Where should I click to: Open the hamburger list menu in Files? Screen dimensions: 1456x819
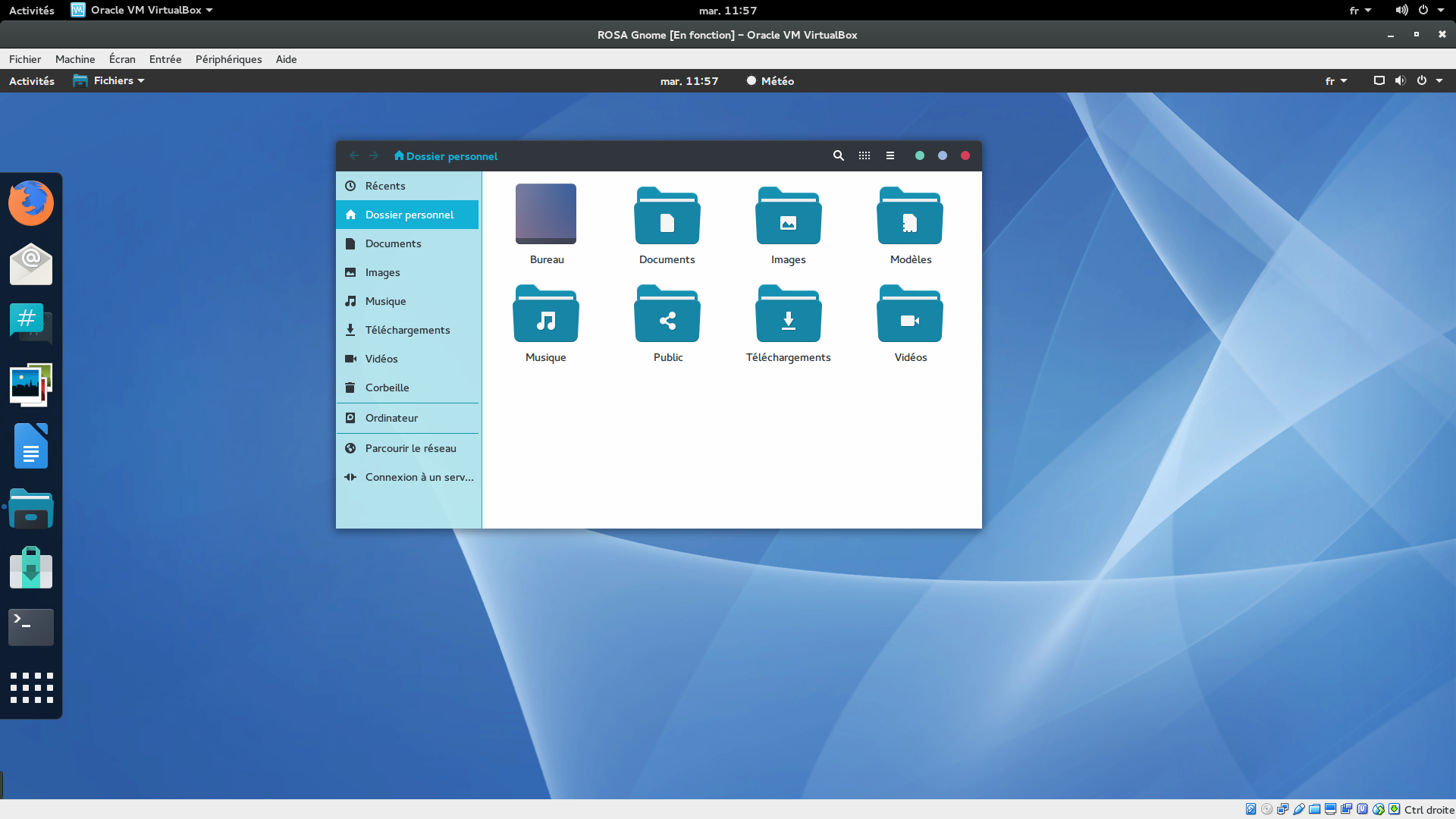coord(890,155)
